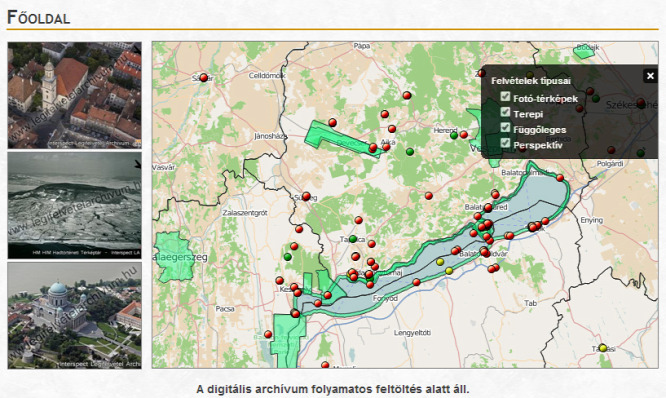
Task: Toggle the Függőleges checkbox
Action: (x=505, y=127)
